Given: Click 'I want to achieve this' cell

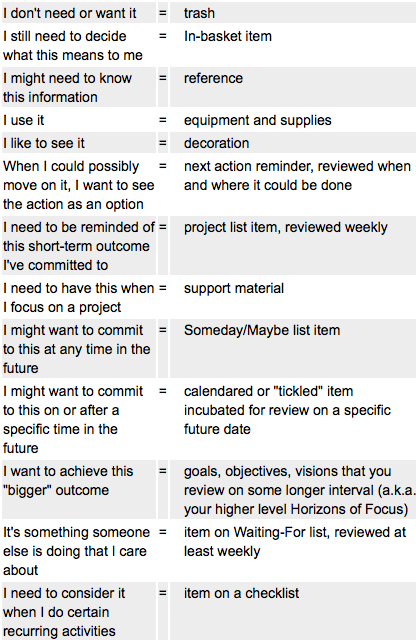Looking at the screenshot, I should pyautogui.click(x=79, y=489).
